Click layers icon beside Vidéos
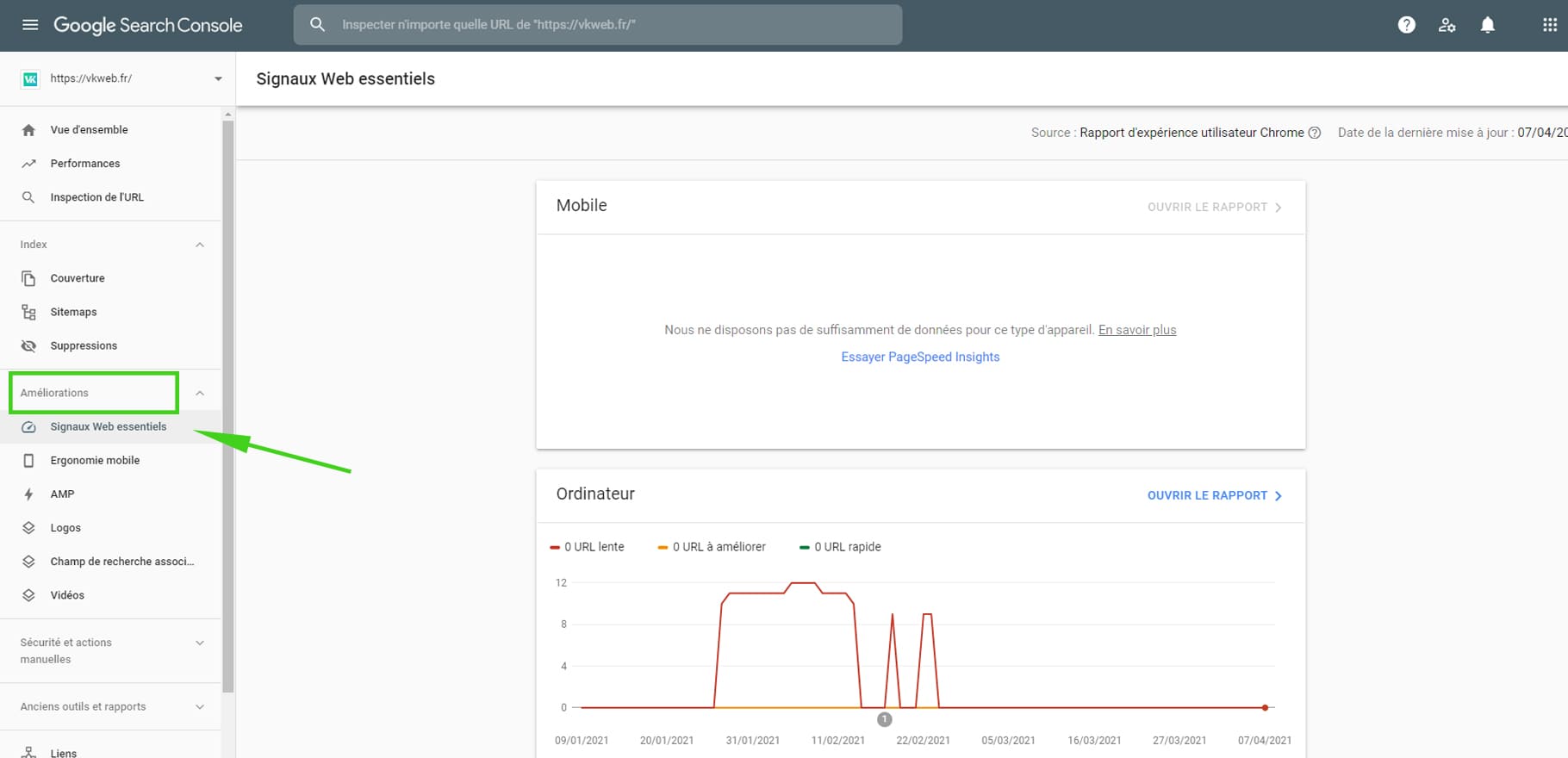The height and width of the screenshot is (758, 1568). [28, 595]
